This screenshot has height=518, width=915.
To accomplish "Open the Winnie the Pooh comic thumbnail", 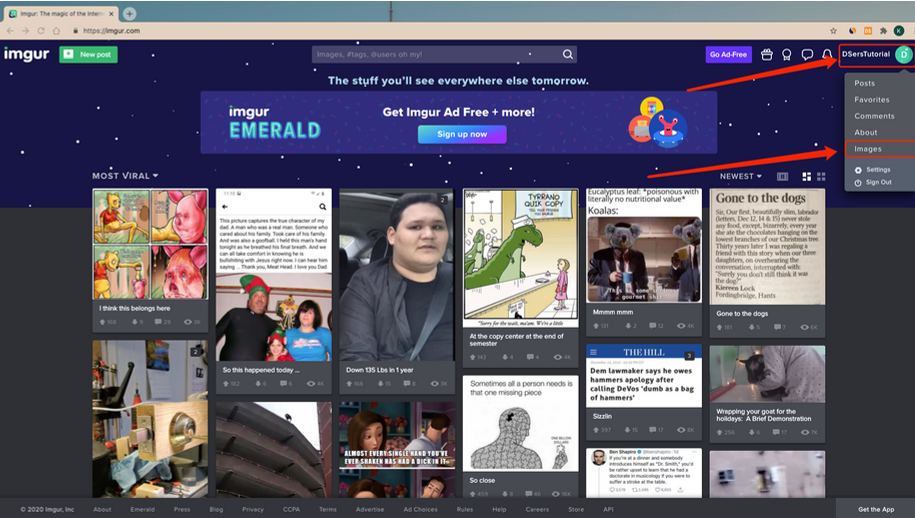I will [x=151, y=244].
